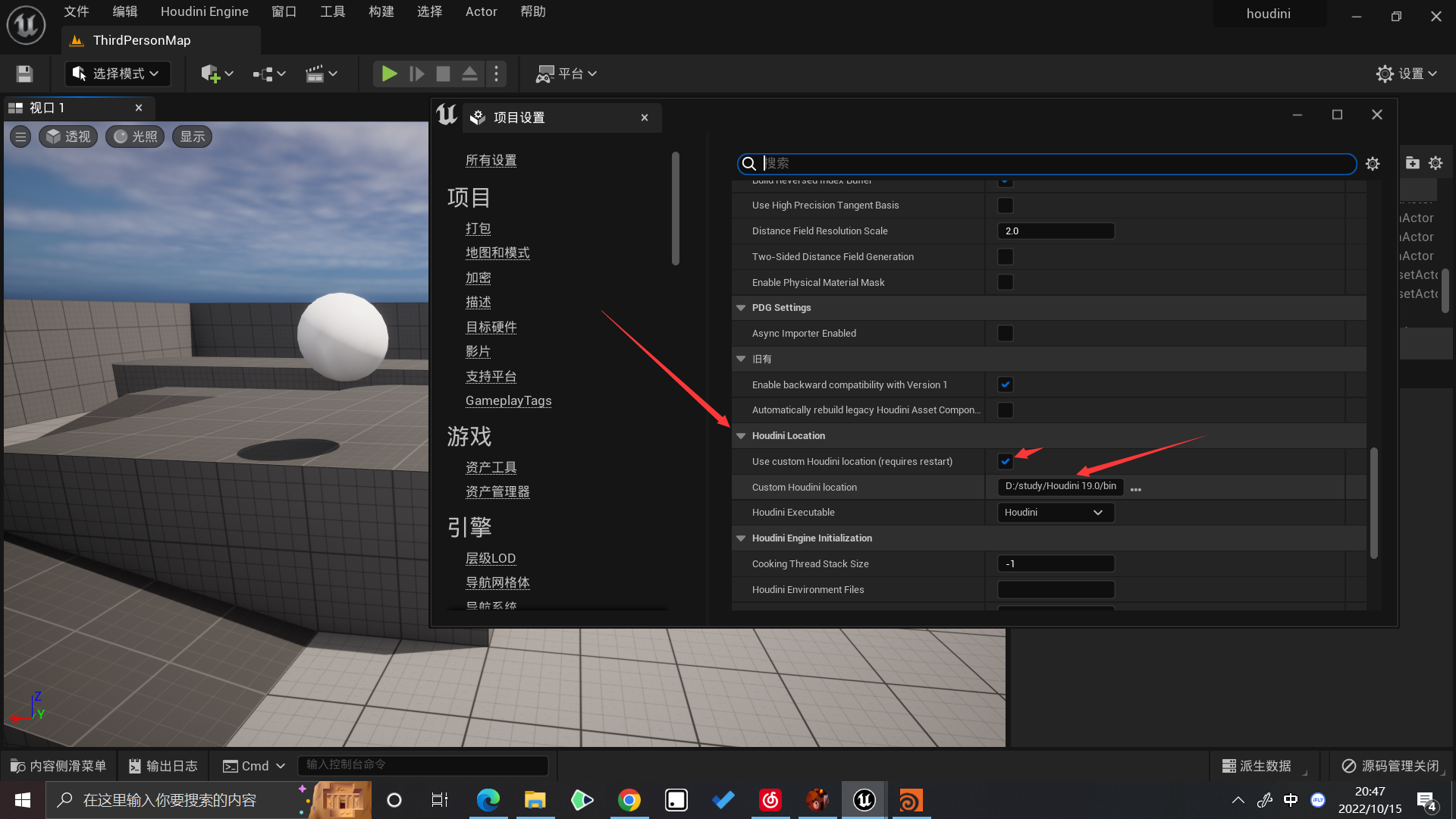Open the Cmd console type dropdown

point(254,766)
